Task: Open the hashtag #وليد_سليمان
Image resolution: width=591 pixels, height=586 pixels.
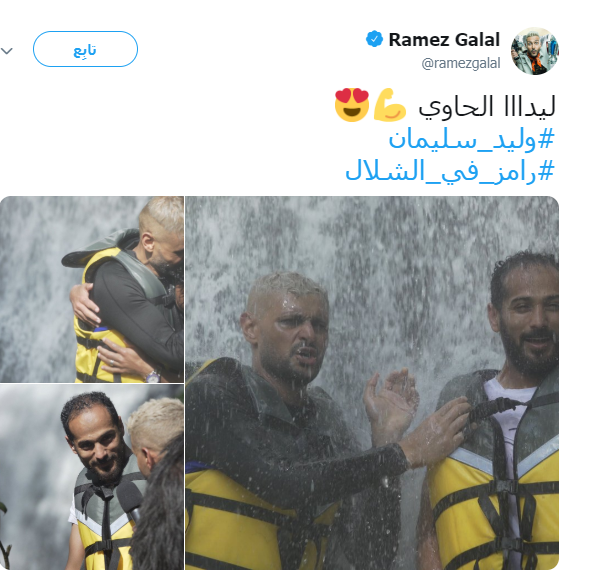Action: 472,140
